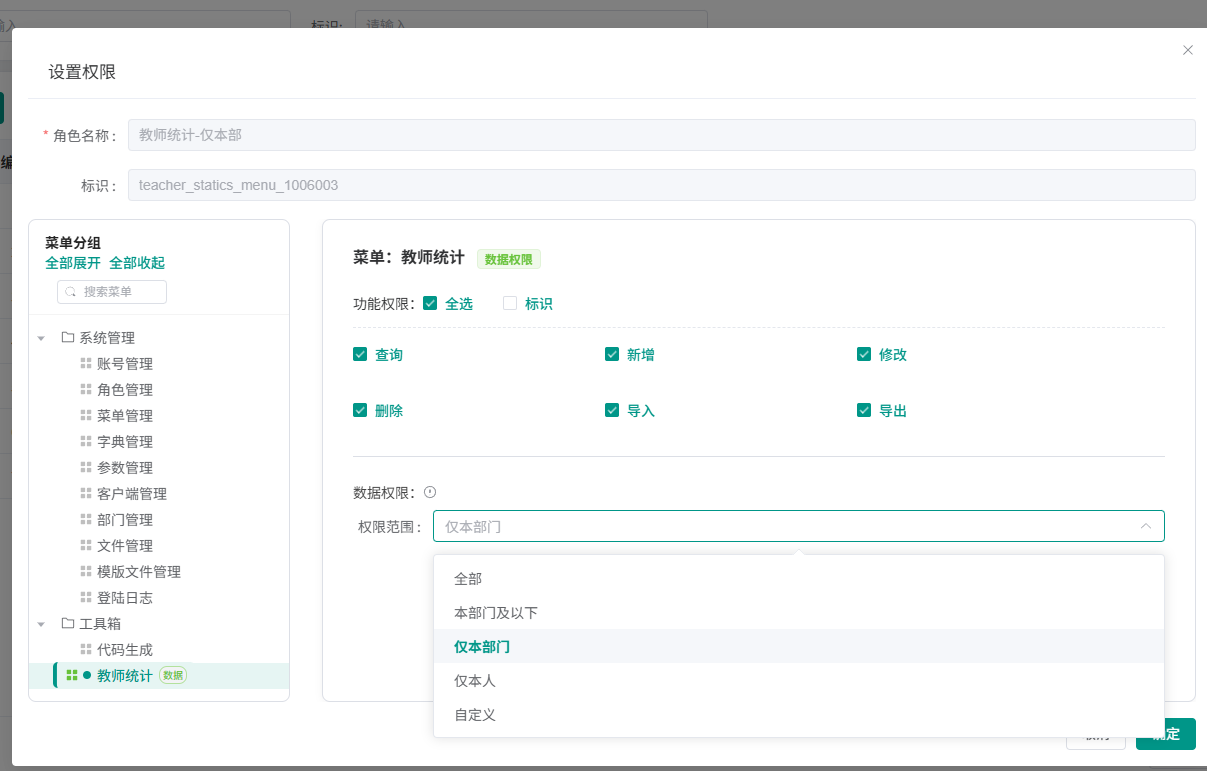The image size is (1207, 771).
Task: Open the 代码生成 tree item
Action: [125, 650]
